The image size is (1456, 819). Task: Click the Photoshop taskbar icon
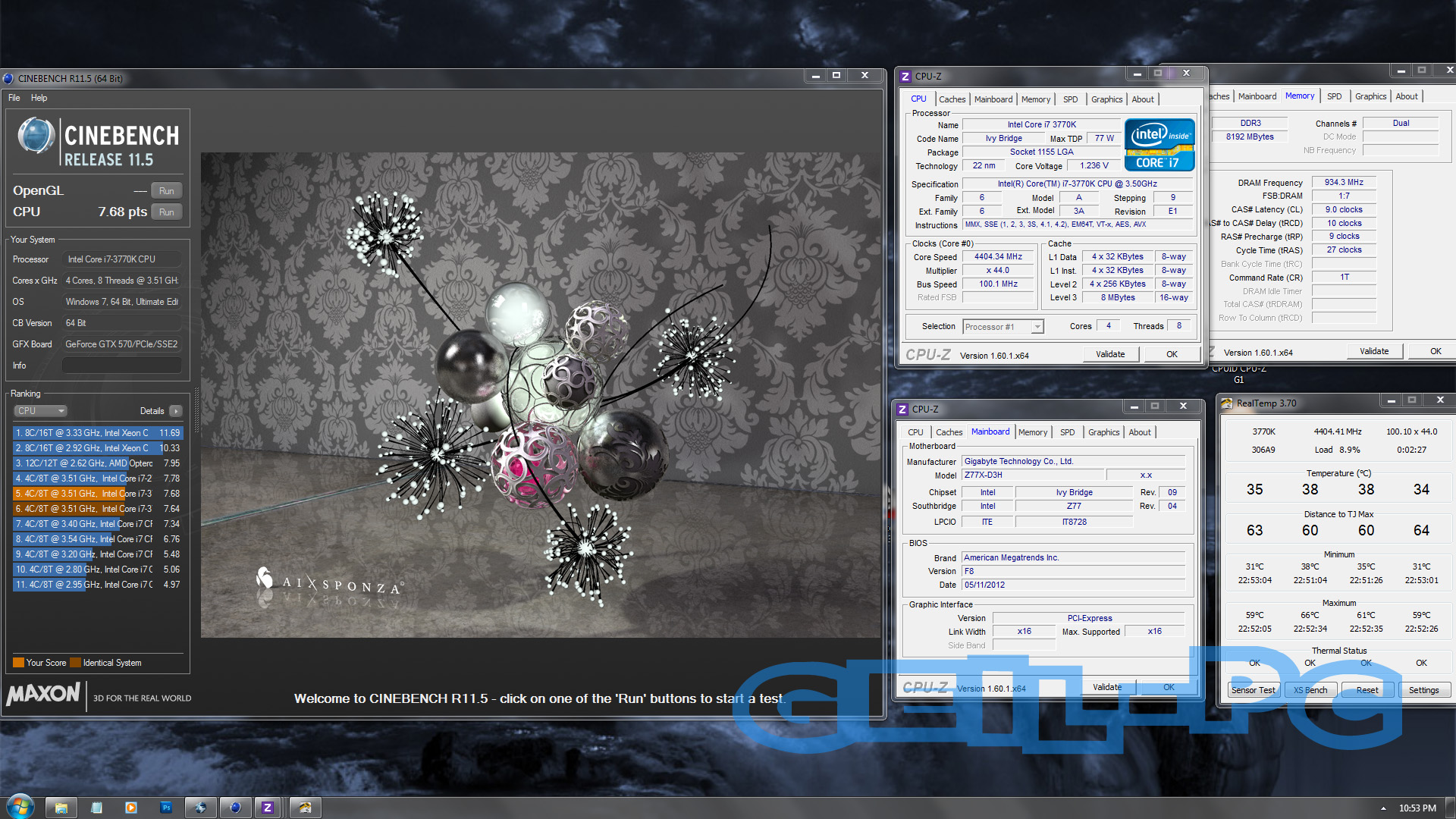[x=166, y=808]
